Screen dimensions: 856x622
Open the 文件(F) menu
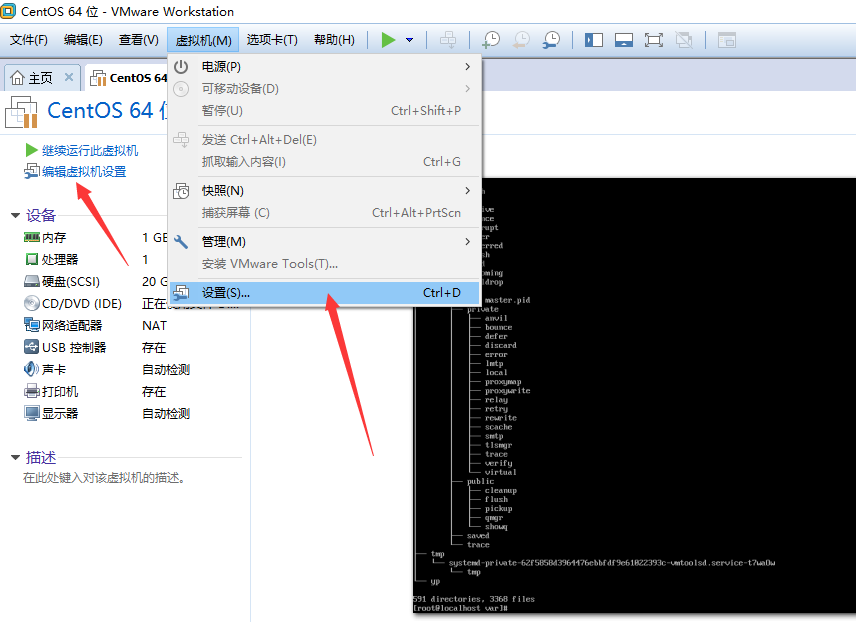click(x=29, y=40)
